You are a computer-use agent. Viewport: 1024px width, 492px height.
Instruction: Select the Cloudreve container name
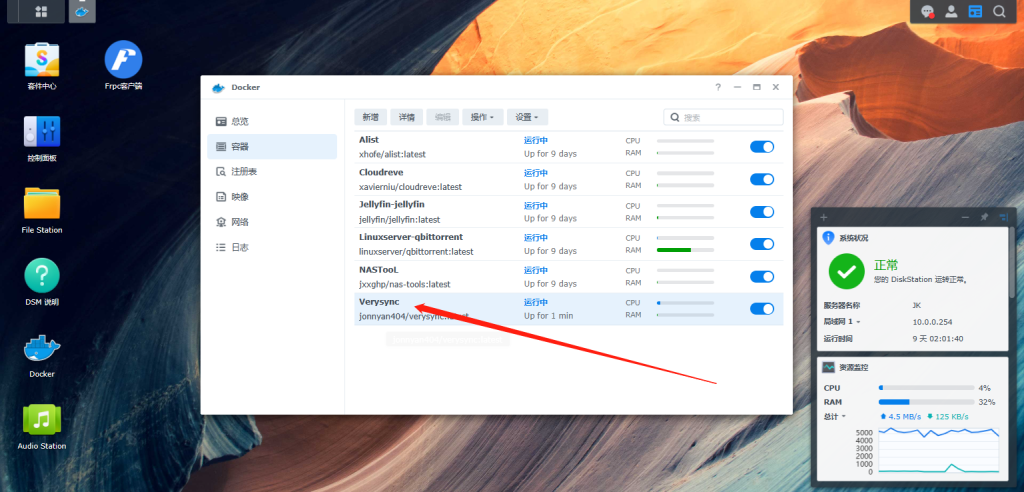[x=381, y=172]
